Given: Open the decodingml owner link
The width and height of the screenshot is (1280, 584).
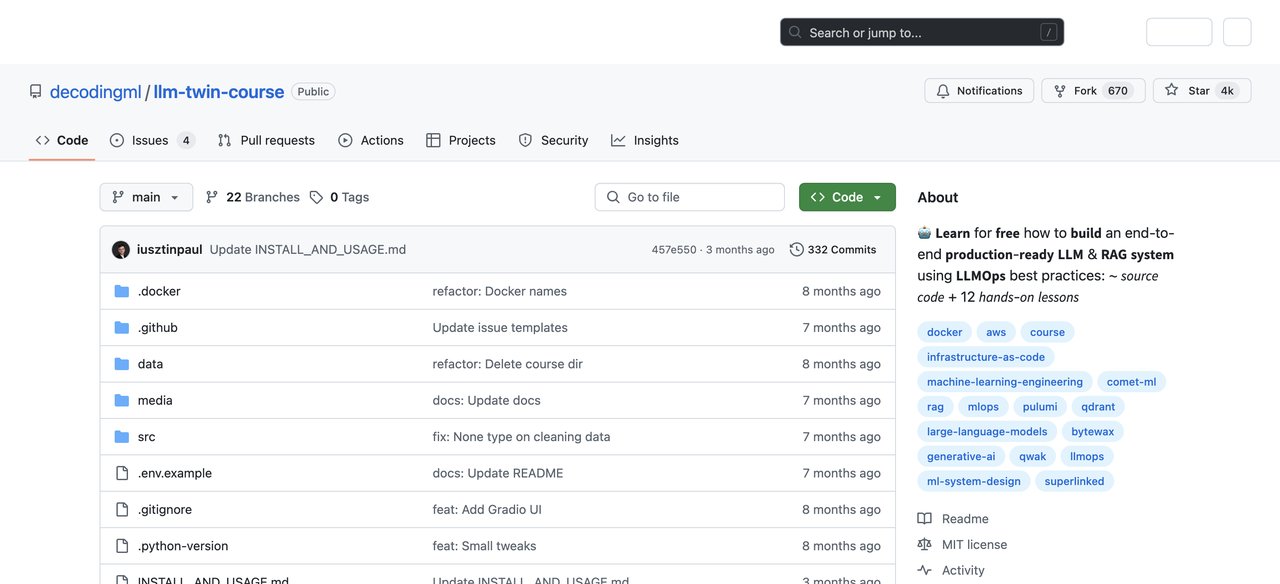Looking at the screenshot, I should click(96, 91).
